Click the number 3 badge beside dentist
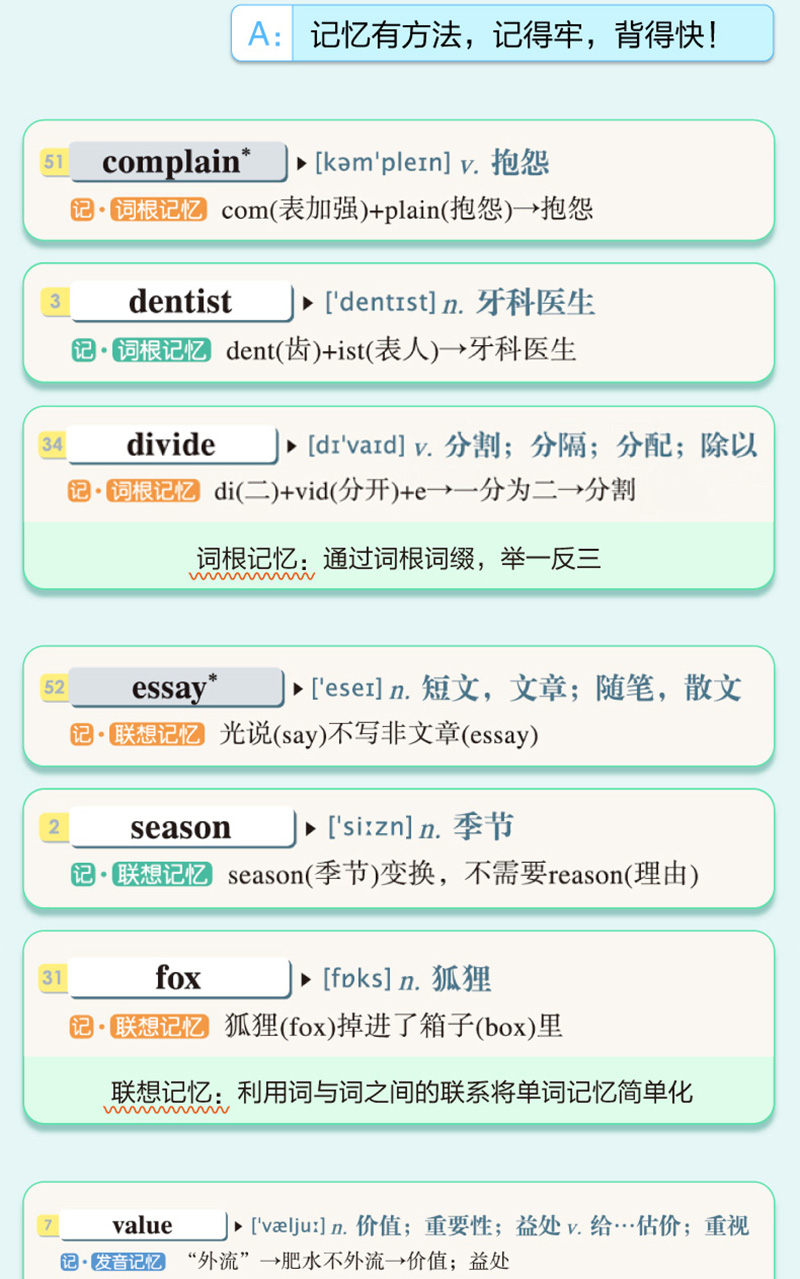This screenshot has height=1279, width=800. pos(55,301)
